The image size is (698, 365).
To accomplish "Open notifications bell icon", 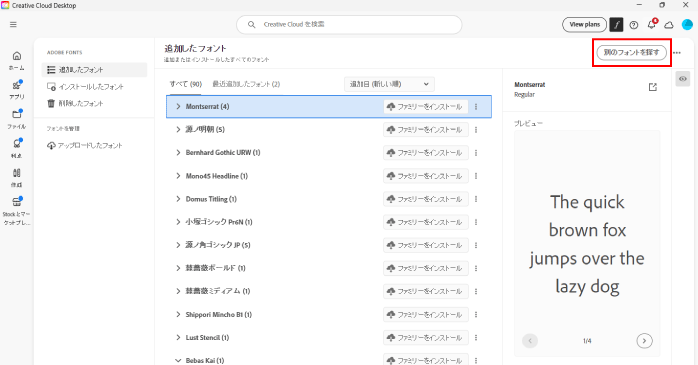I will (x=651, y=24).
